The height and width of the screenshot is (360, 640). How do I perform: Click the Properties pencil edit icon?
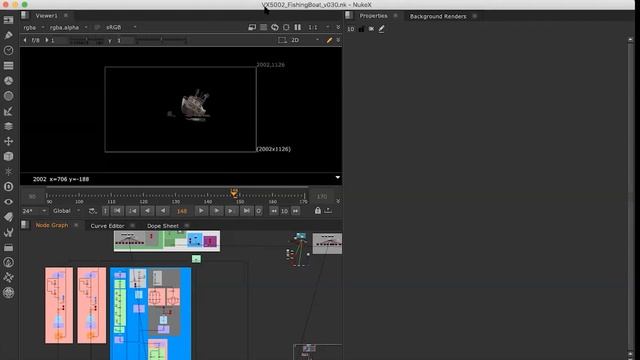click(x=381, y=29)
